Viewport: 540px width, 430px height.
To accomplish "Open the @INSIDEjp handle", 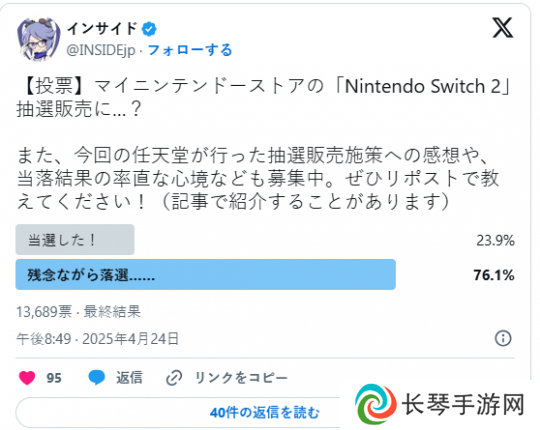I will pyautogui.click(x=101, y=50).
